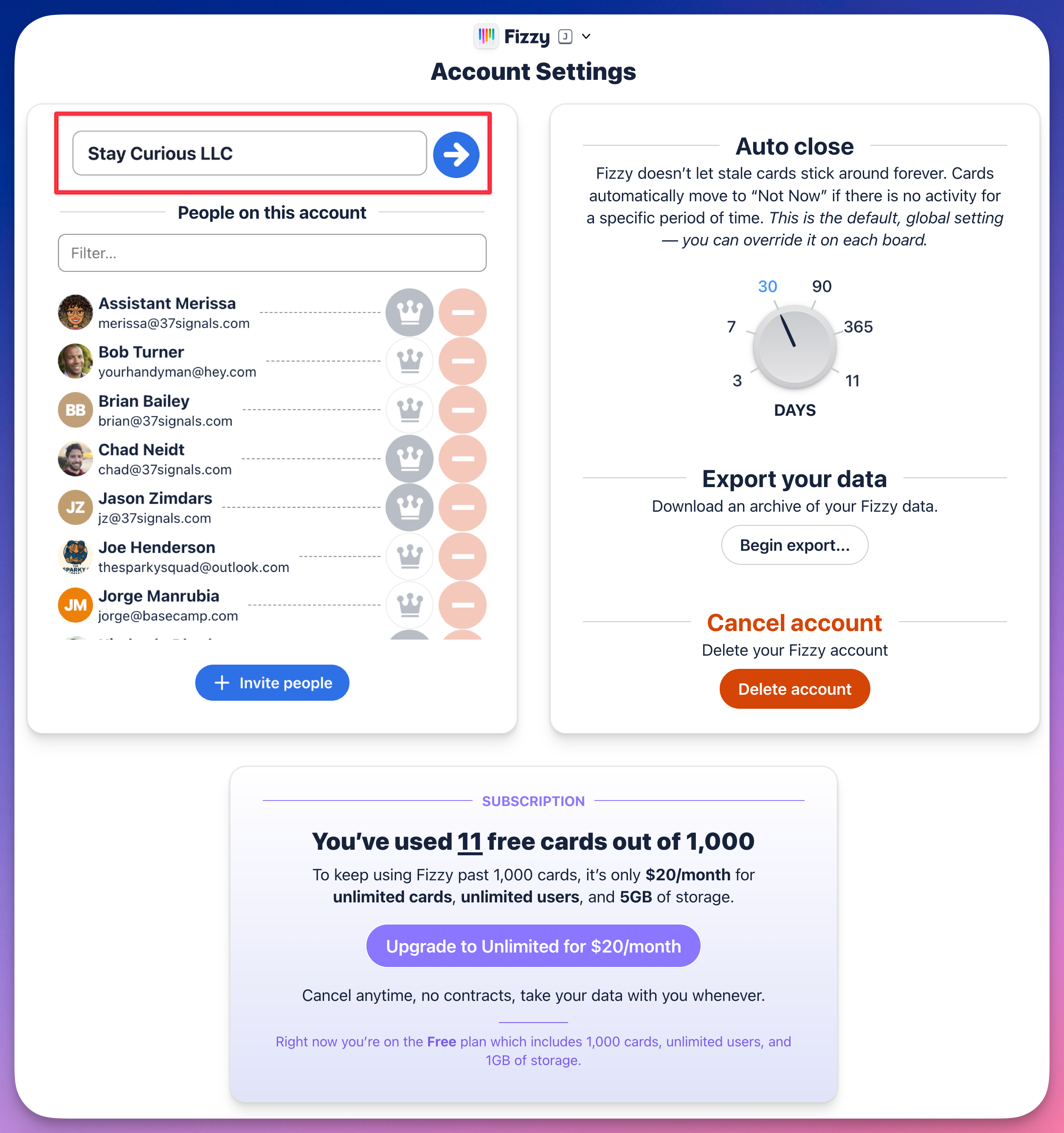The height and width of the screenshot is (1133, 1064).
Task: Click remove icon next to Brian Bailey
Action: pyautogui.click(x=463, y=410)
